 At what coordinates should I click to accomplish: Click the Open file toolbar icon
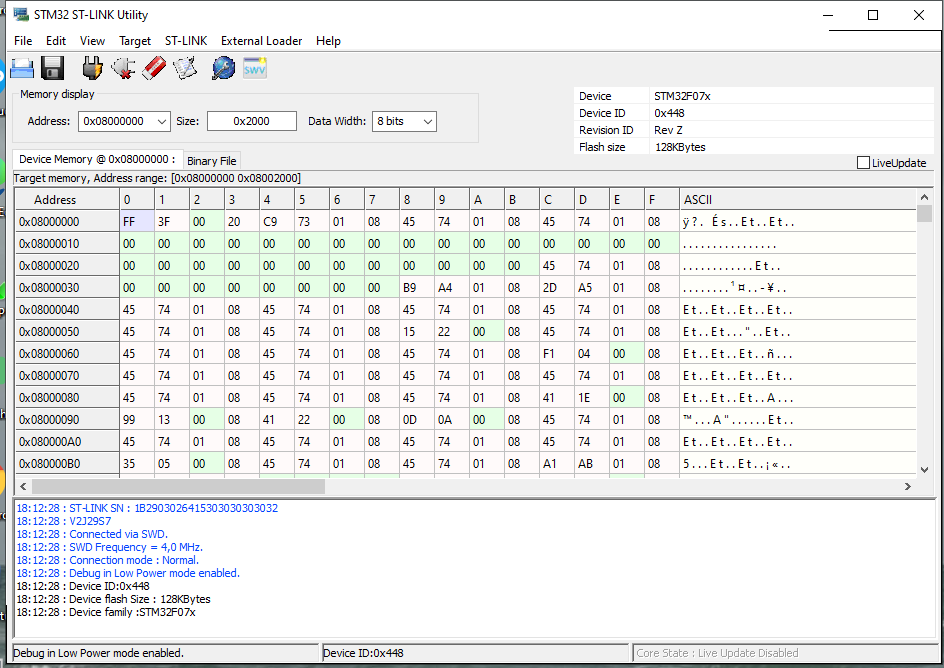[22, 68]
